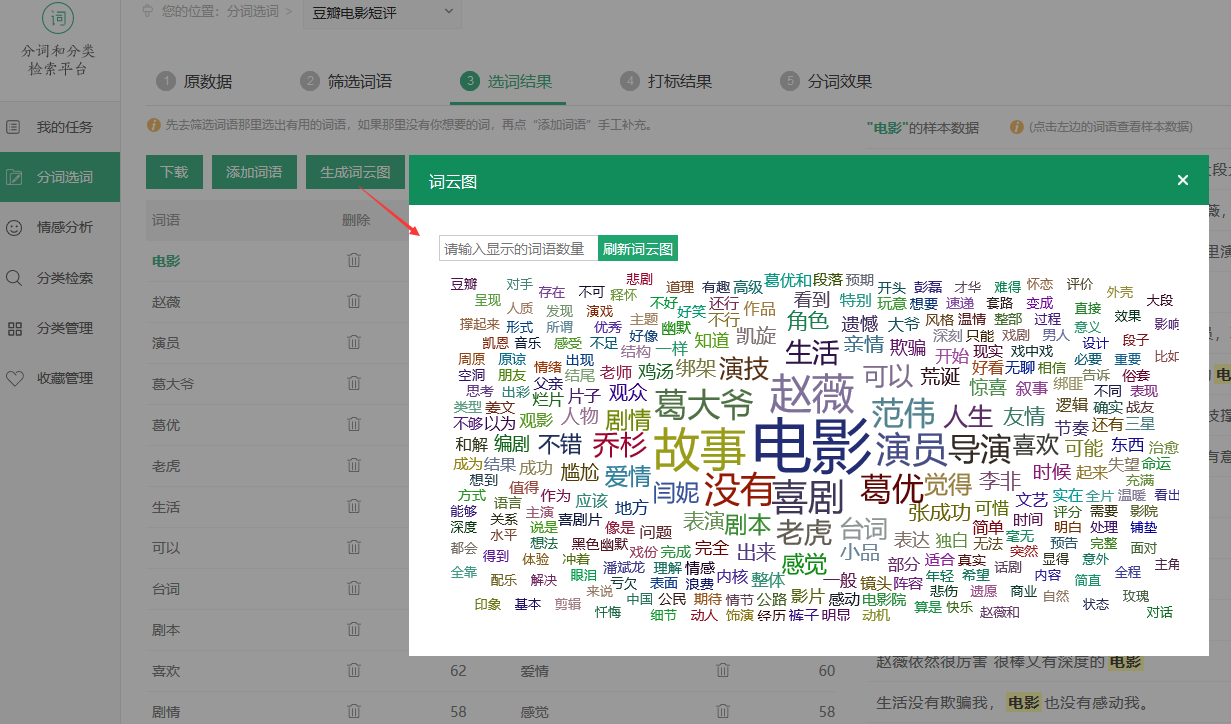
Task: Click the delete icon in the 可以 row
Action: [354, 548]
